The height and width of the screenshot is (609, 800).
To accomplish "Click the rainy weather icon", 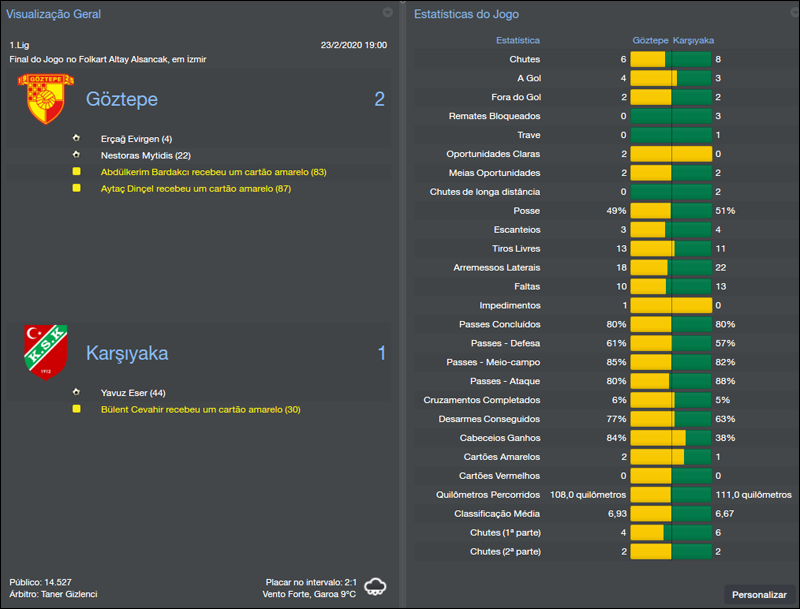I will pyautogui.click(x=377, y=586).
